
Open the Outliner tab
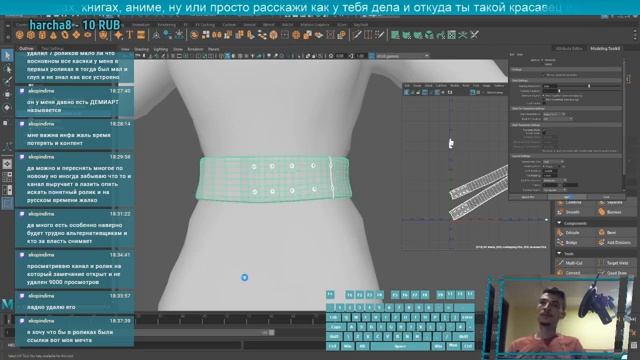point(26,49)
